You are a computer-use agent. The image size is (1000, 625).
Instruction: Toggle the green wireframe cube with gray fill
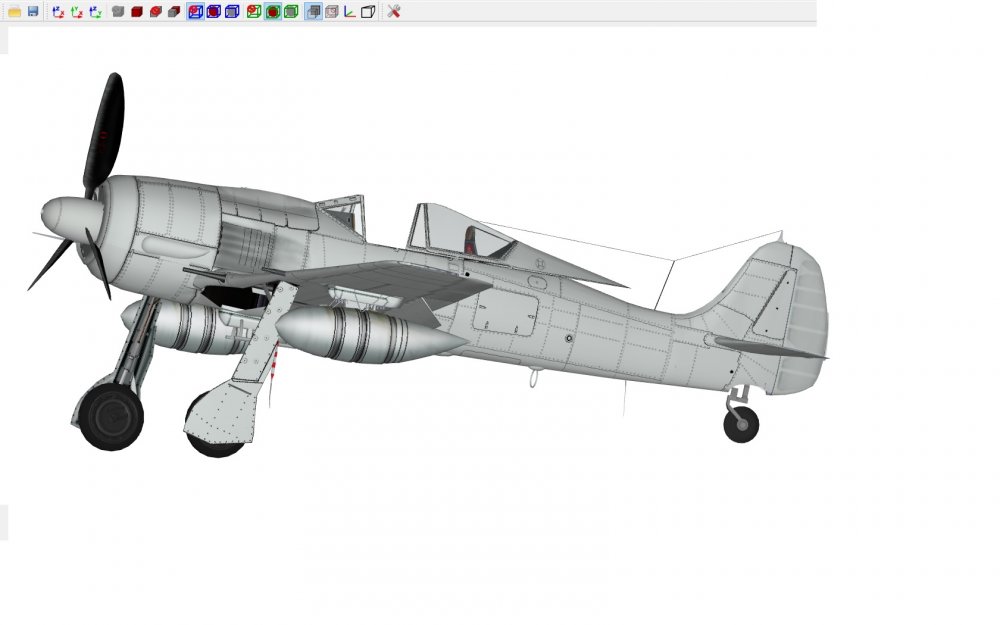coord(291,11)
